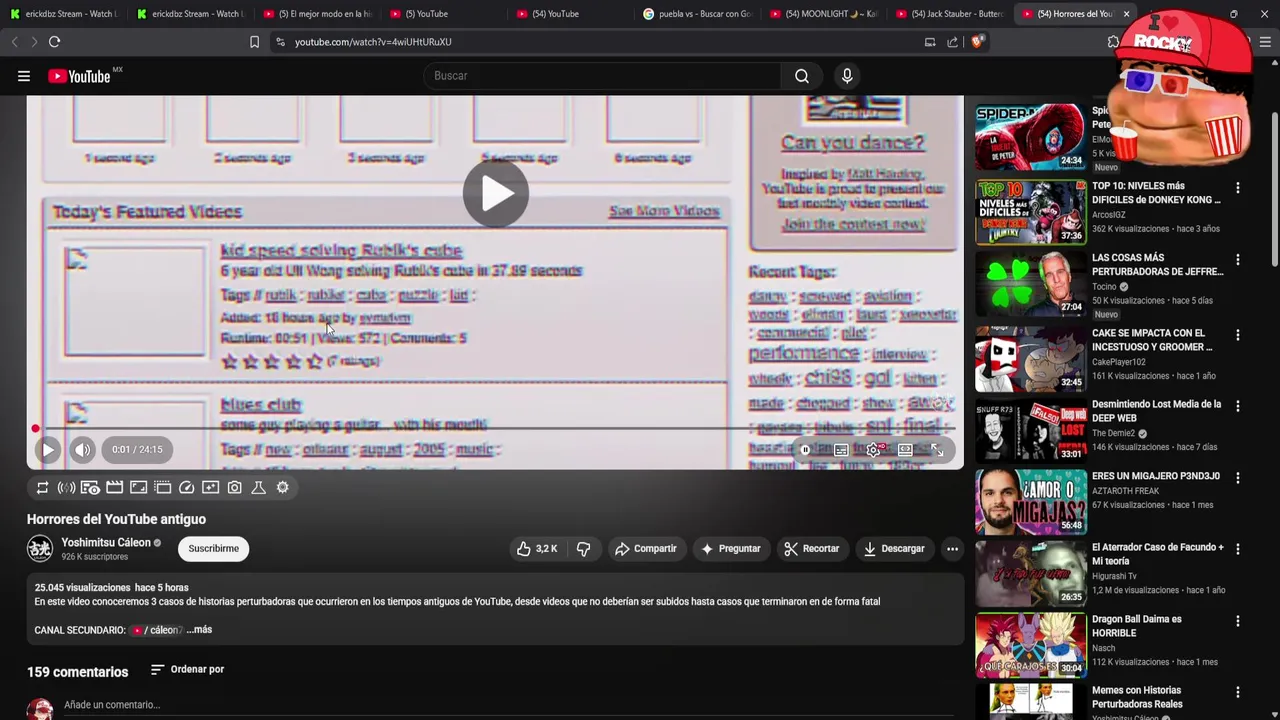
Task: Click the search magnifier button
Action: (x=802, y=76)
